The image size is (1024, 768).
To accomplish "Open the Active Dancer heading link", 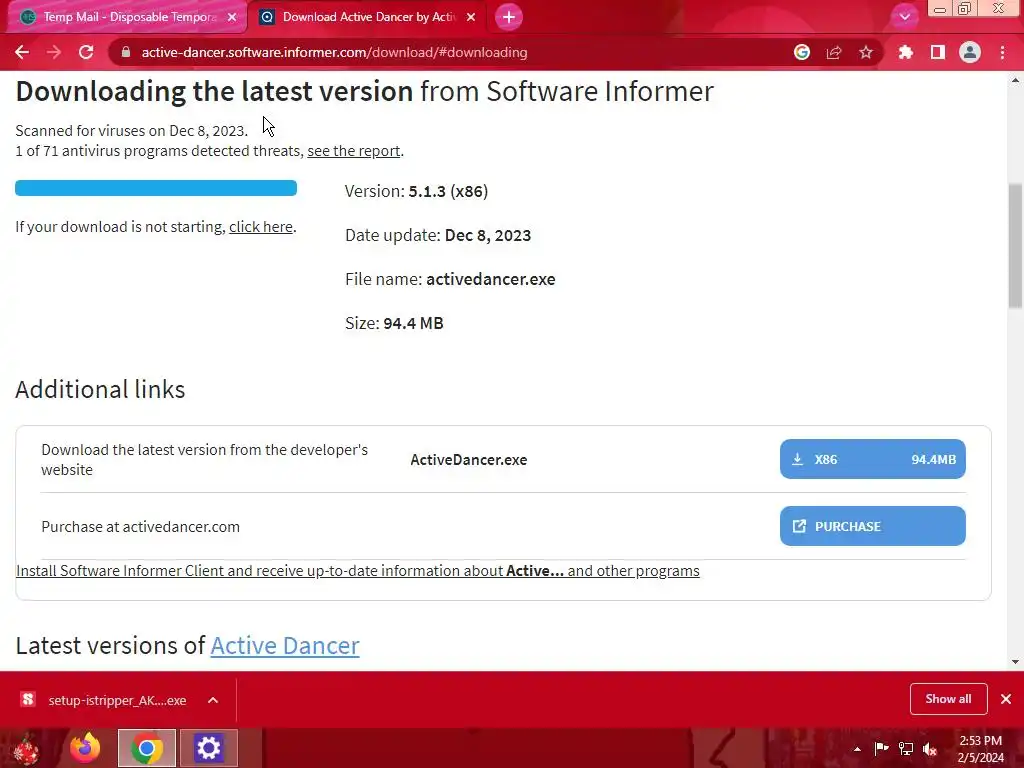I will click(285, 646).
